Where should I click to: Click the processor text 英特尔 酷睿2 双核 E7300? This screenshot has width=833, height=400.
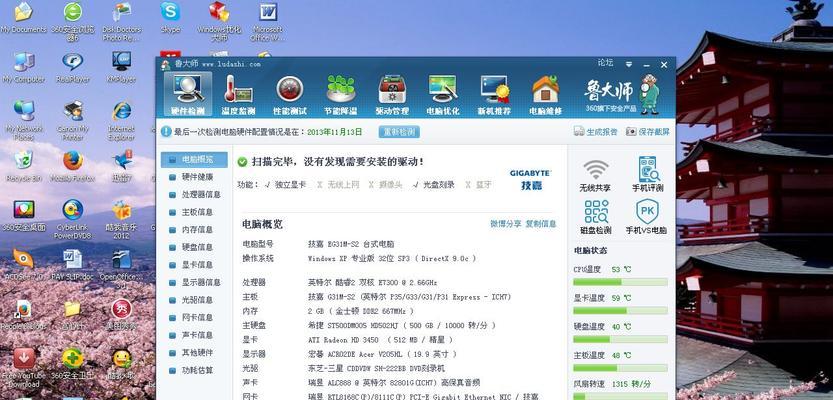click(x=372, y=283)
